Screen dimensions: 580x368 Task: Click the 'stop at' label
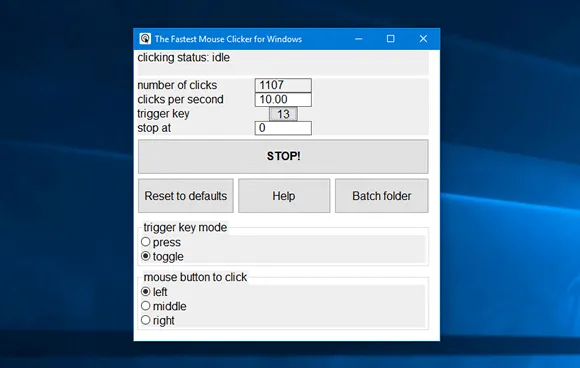click(x=154, y=128)
